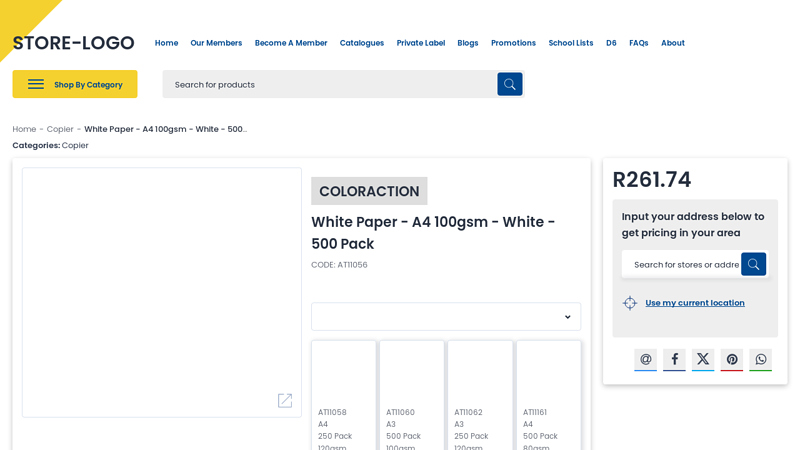The width and height of the screenshot is (800, 450).
Task: Share product on X (Twitter)
Action: pos(703,360)
